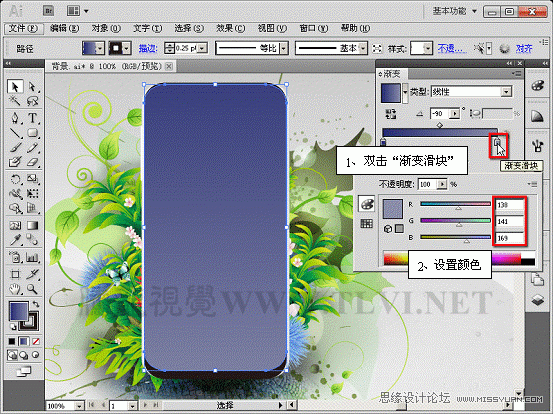Open the 编辑(E) menu

[64, 28]
